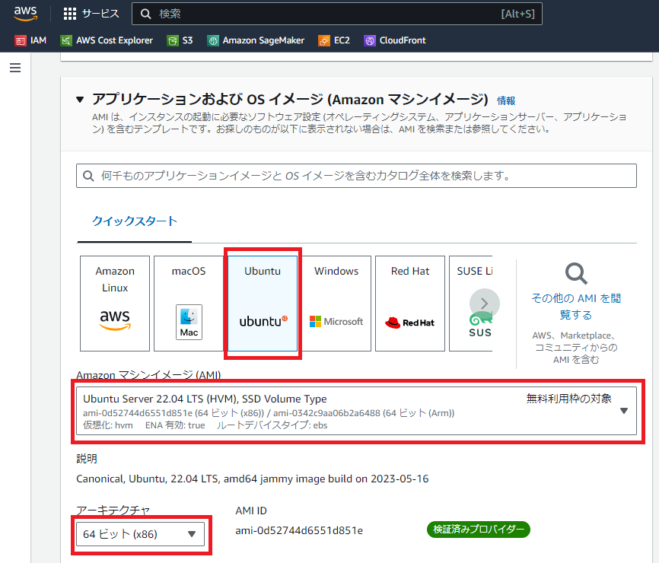Screen dimensions: 659x563
Task: Open AWS Cost Explorer shortcut
Action: 107,40
